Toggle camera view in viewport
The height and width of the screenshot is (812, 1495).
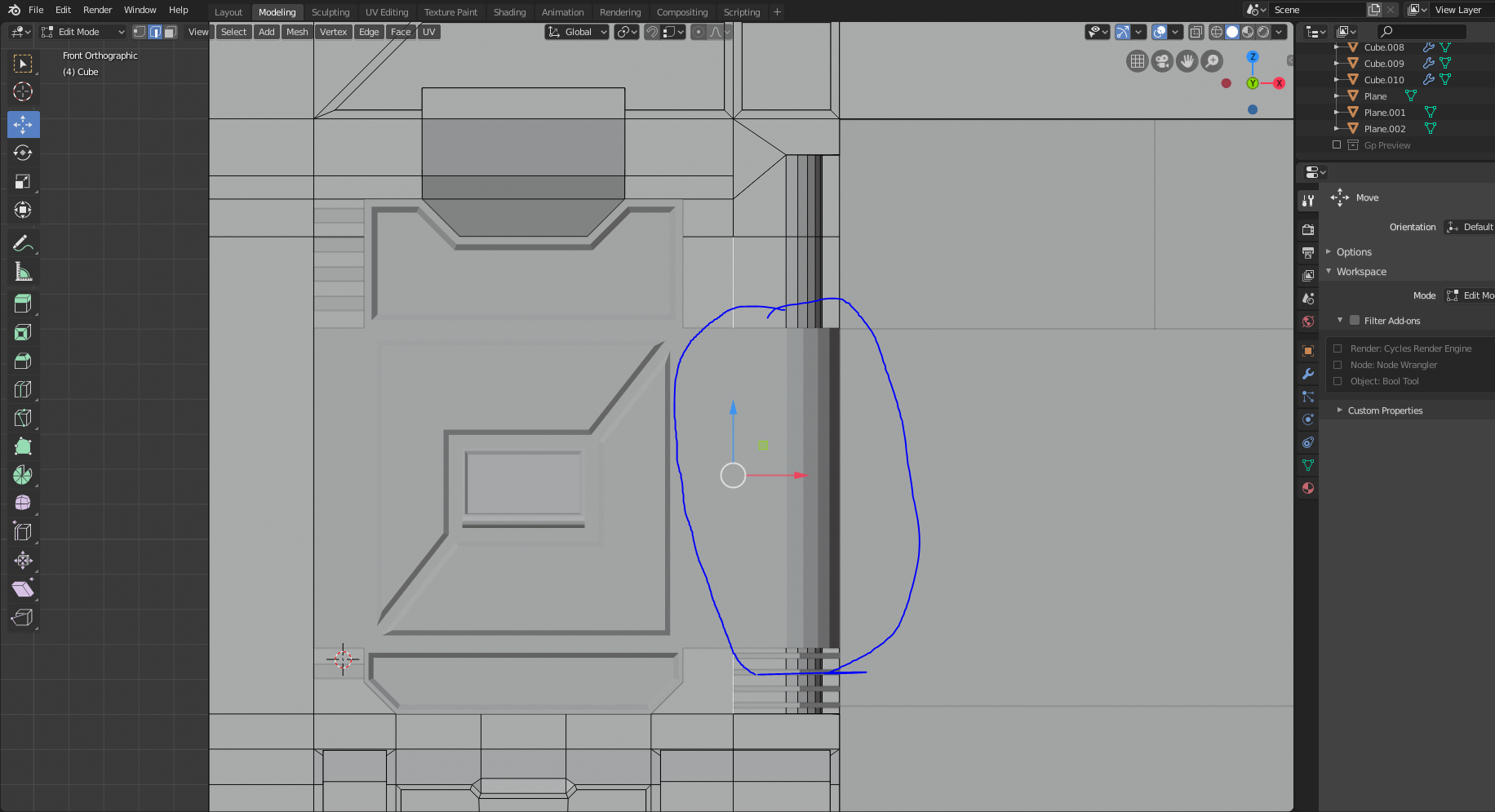tap(1162, 61)
